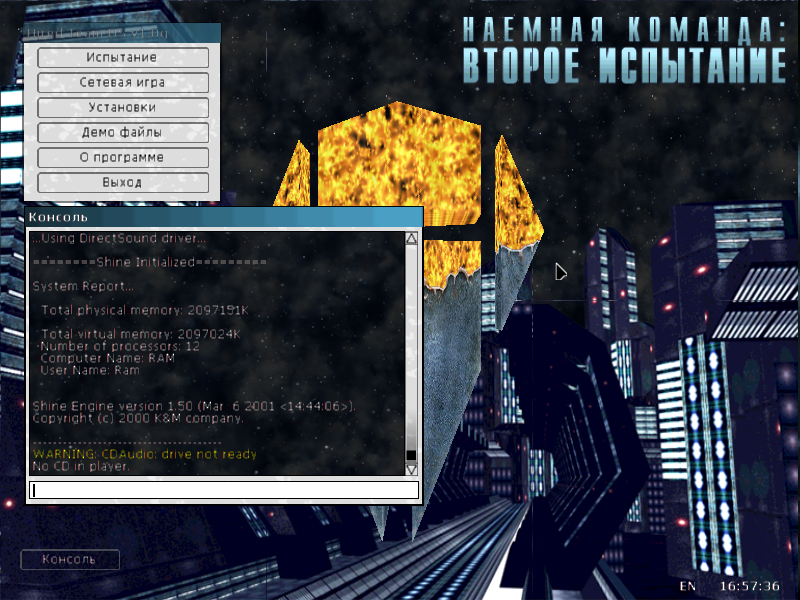Click the main menu window title bar

pyautogui.click(x=122, y=33)
